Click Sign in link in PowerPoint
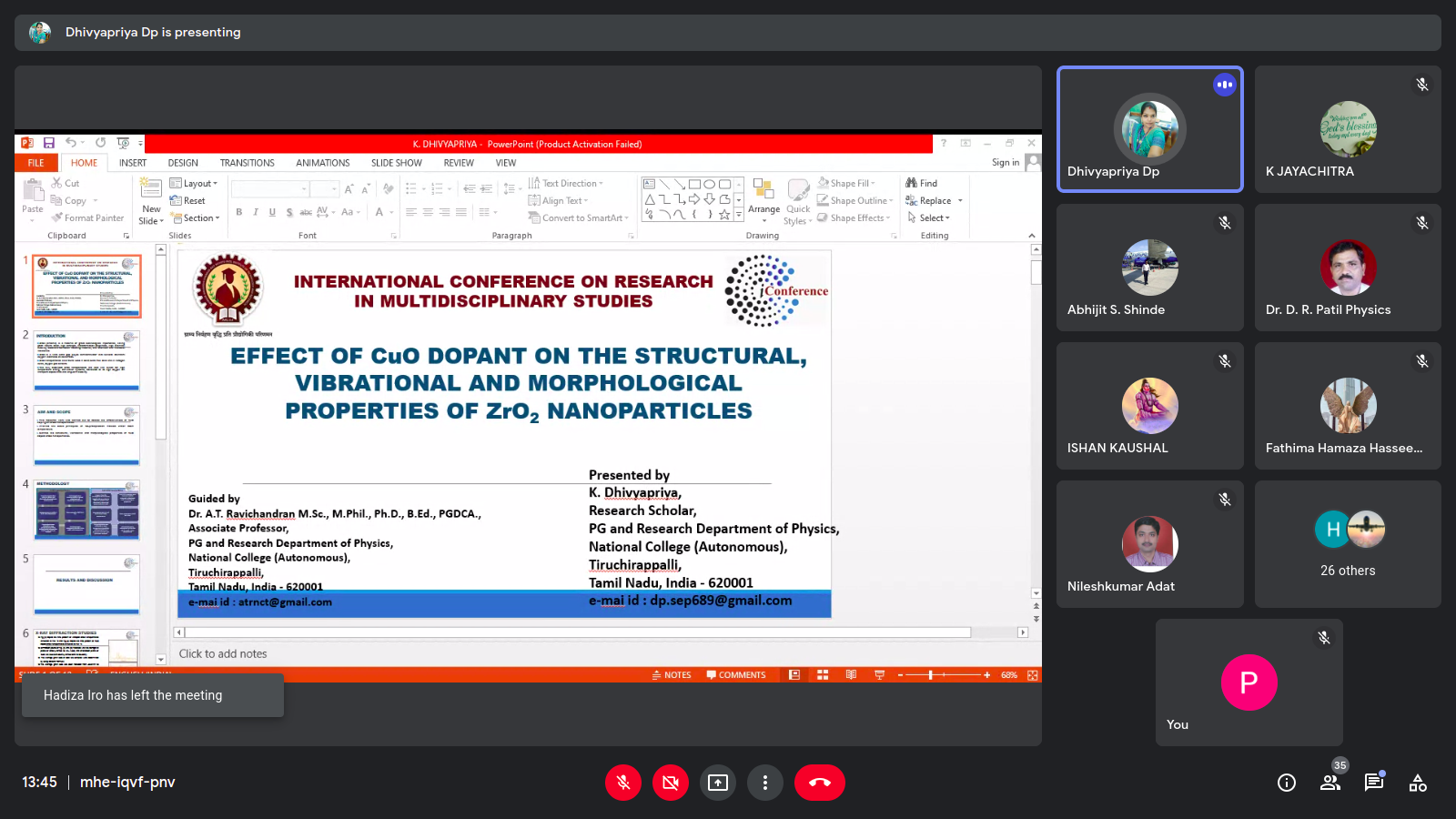The width and height of the screenshot is (1456, 819). pyautogui.click(x=1006, y=162)
